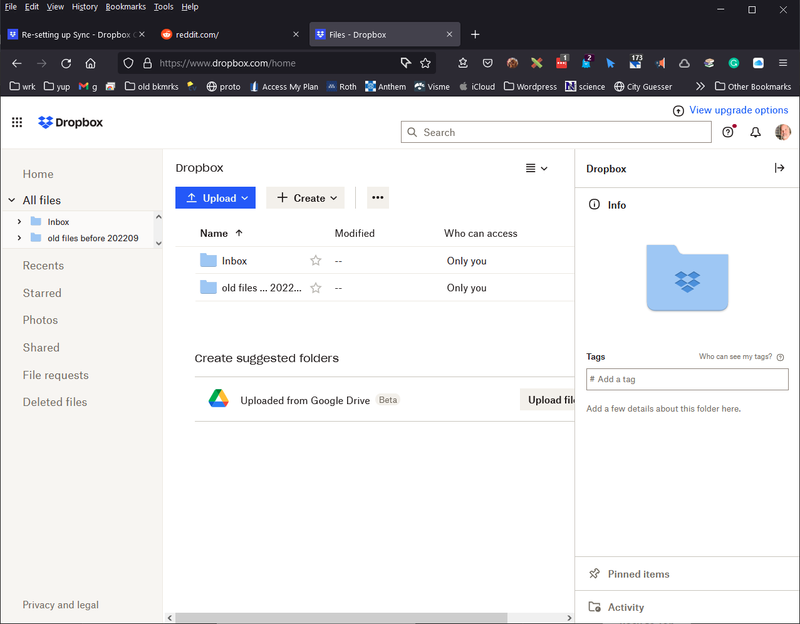Change the list view layout dropdown

click(537, 168)
